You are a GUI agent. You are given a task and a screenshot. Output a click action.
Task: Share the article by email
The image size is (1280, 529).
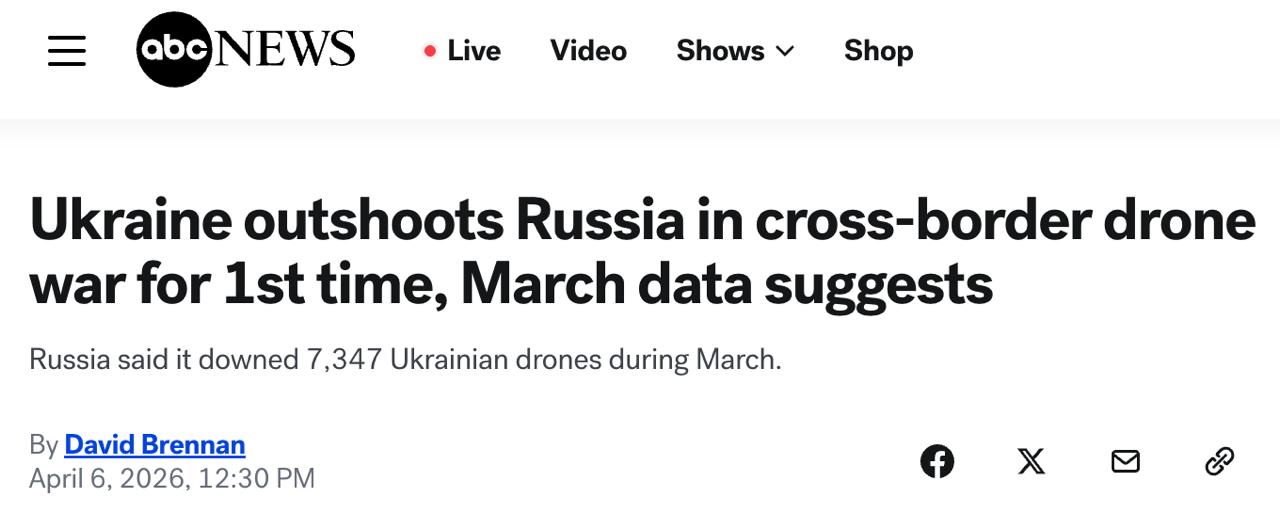(x=1125, y=461)
